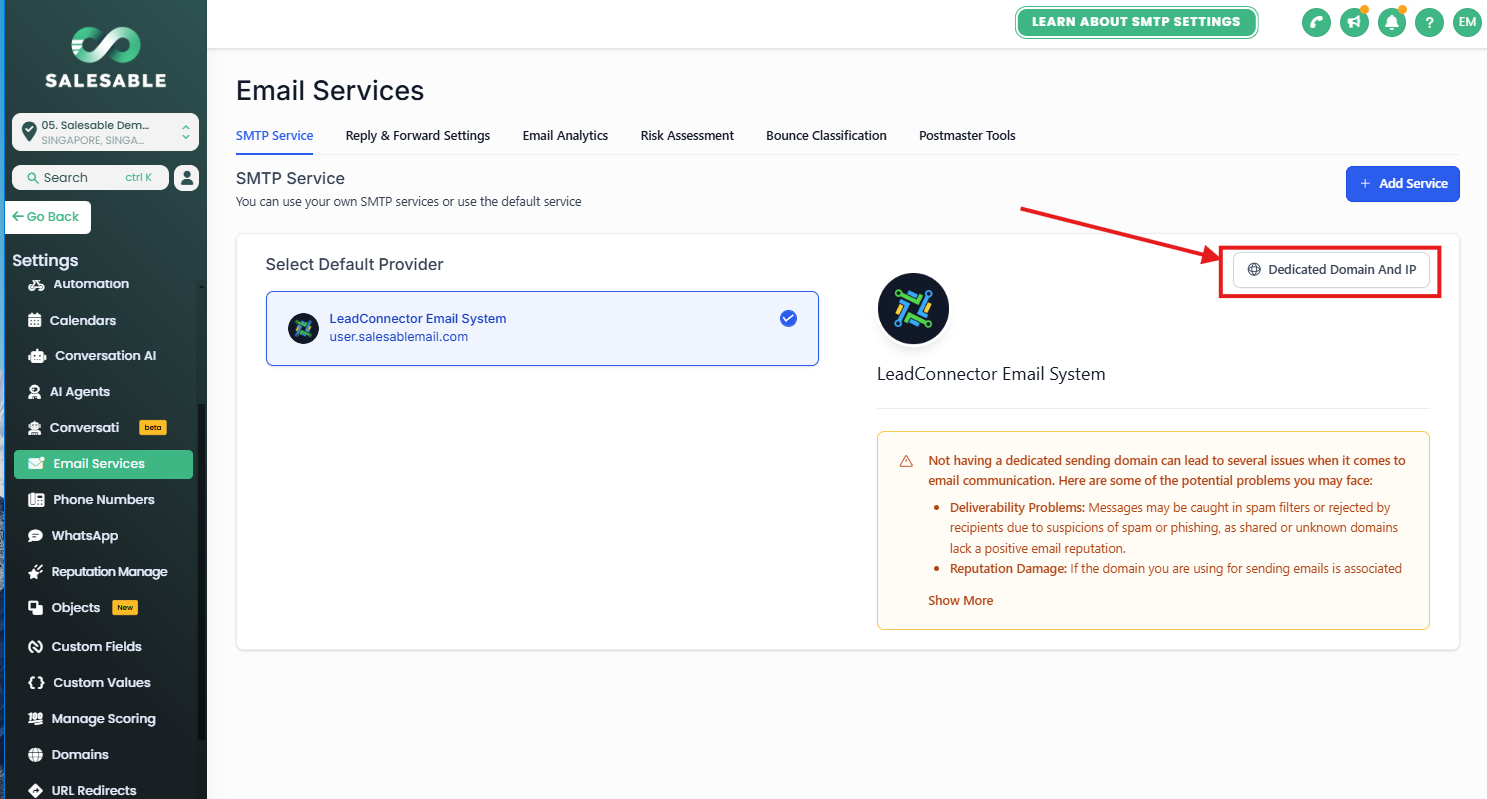Screen dimensions: 1487x799
Task: Open the megaphone announcements icon
Action: pyautogui.click(x=1354, y=22)
